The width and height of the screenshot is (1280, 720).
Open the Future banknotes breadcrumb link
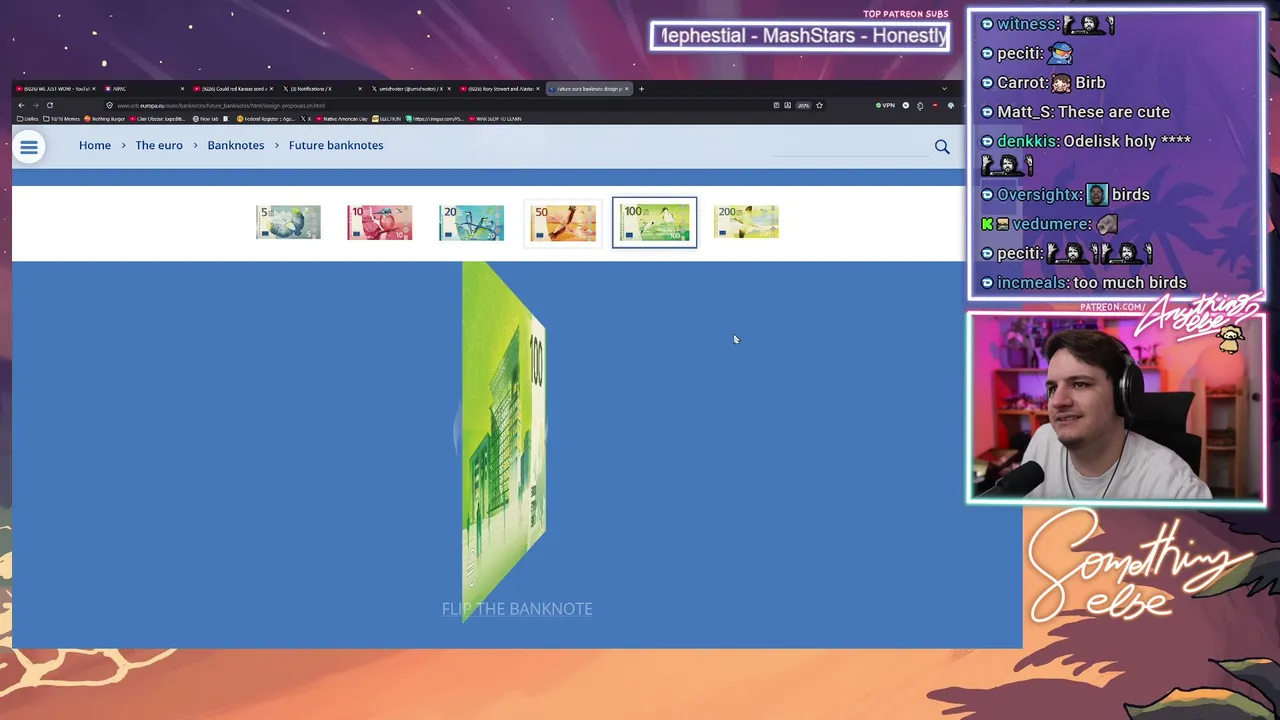pyautogui.click(x=336, y=145)
